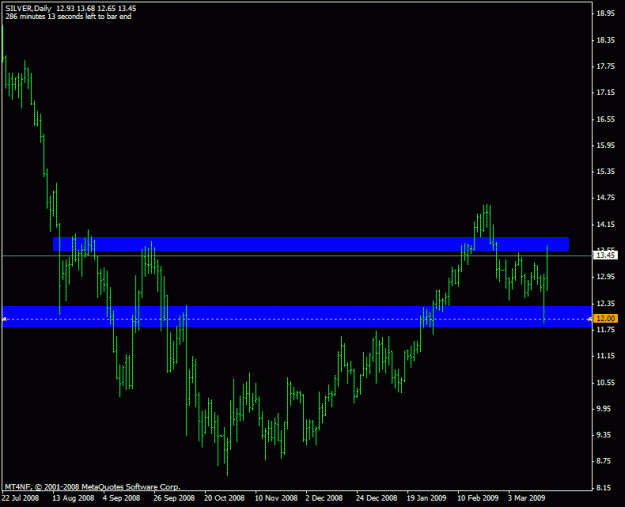Click the 18.35 price scale label
The height and width of the screenshot is (507, 625).
click(x=605, y=40)
